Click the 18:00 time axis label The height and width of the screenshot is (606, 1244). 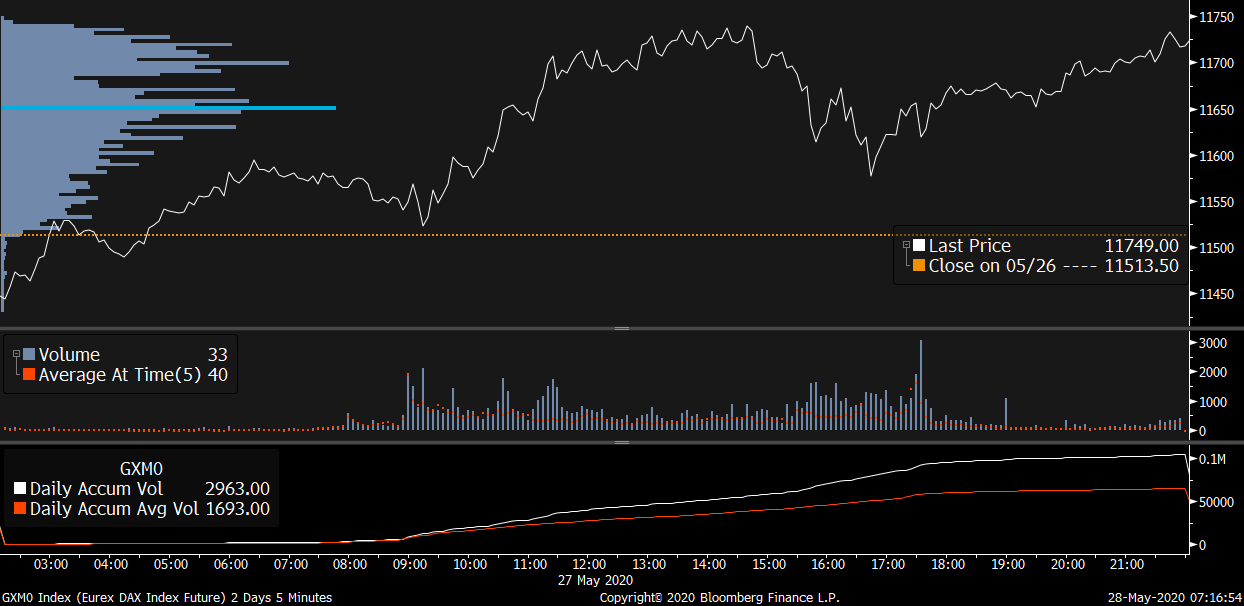[x=948, y=565]
